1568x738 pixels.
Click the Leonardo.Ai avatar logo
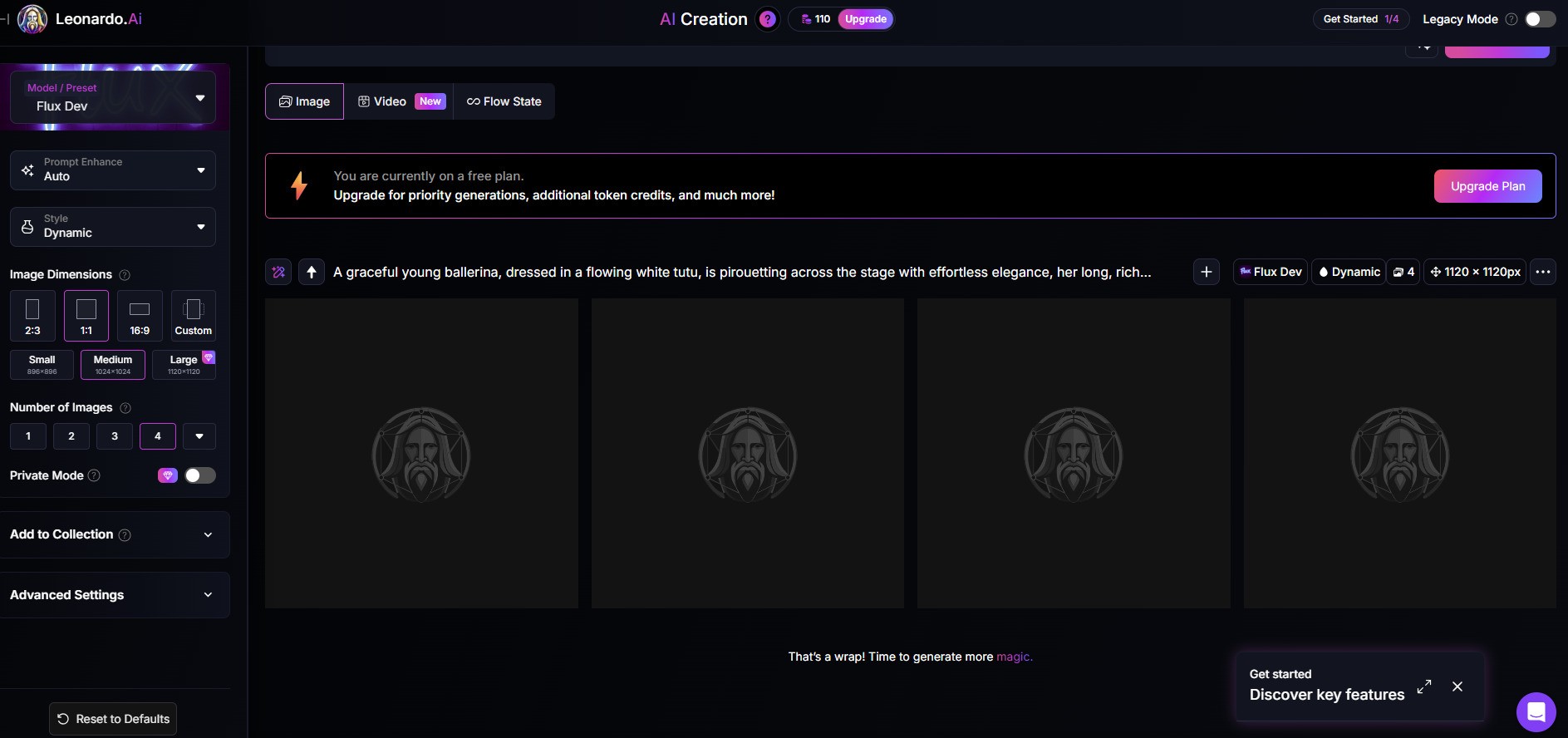(32, 19)
